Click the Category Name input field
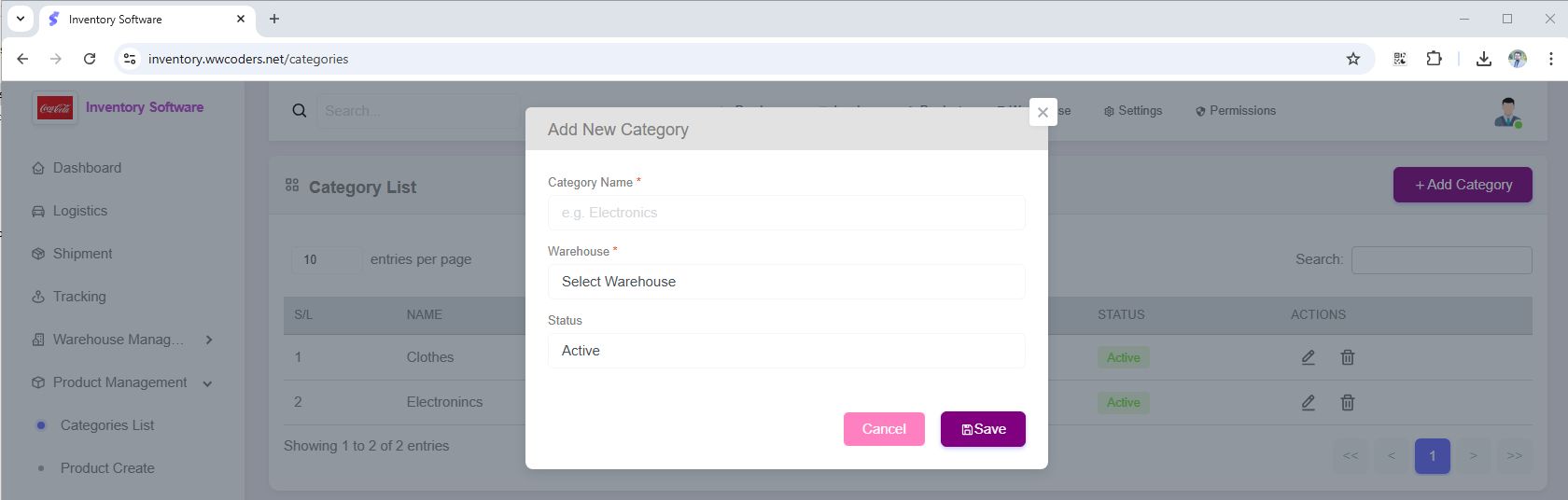The height and width of the screenshot is (500, 1568). [786, 213]
